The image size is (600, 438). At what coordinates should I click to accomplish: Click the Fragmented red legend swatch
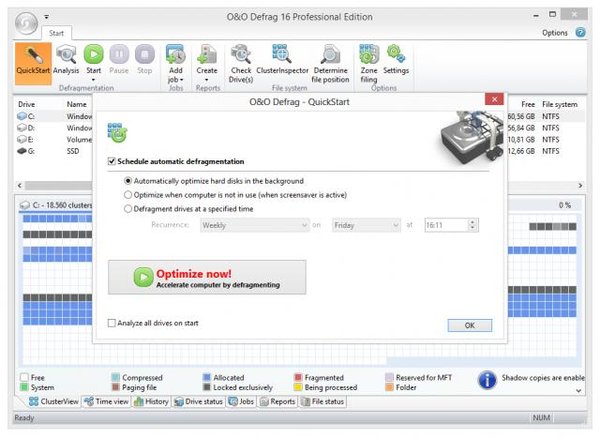[298, 378]
